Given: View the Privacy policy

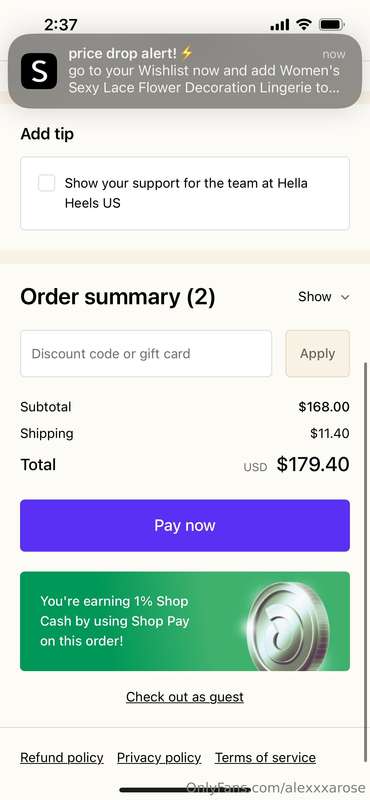Looking at the screenshot, I should coord(159,758).
